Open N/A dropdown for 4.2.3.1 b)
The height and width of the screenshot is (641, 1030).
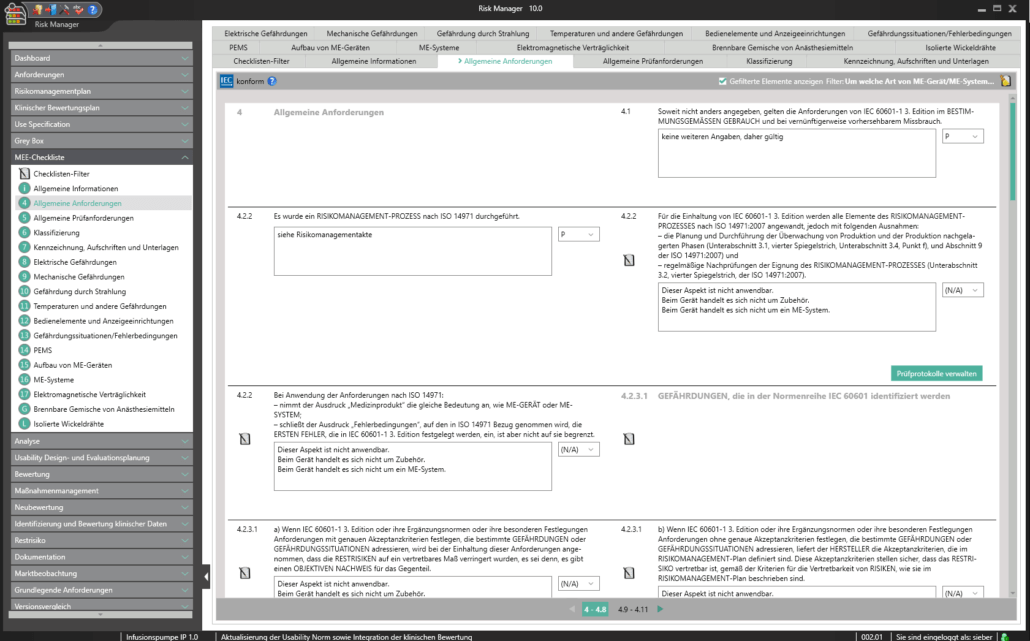962,593
